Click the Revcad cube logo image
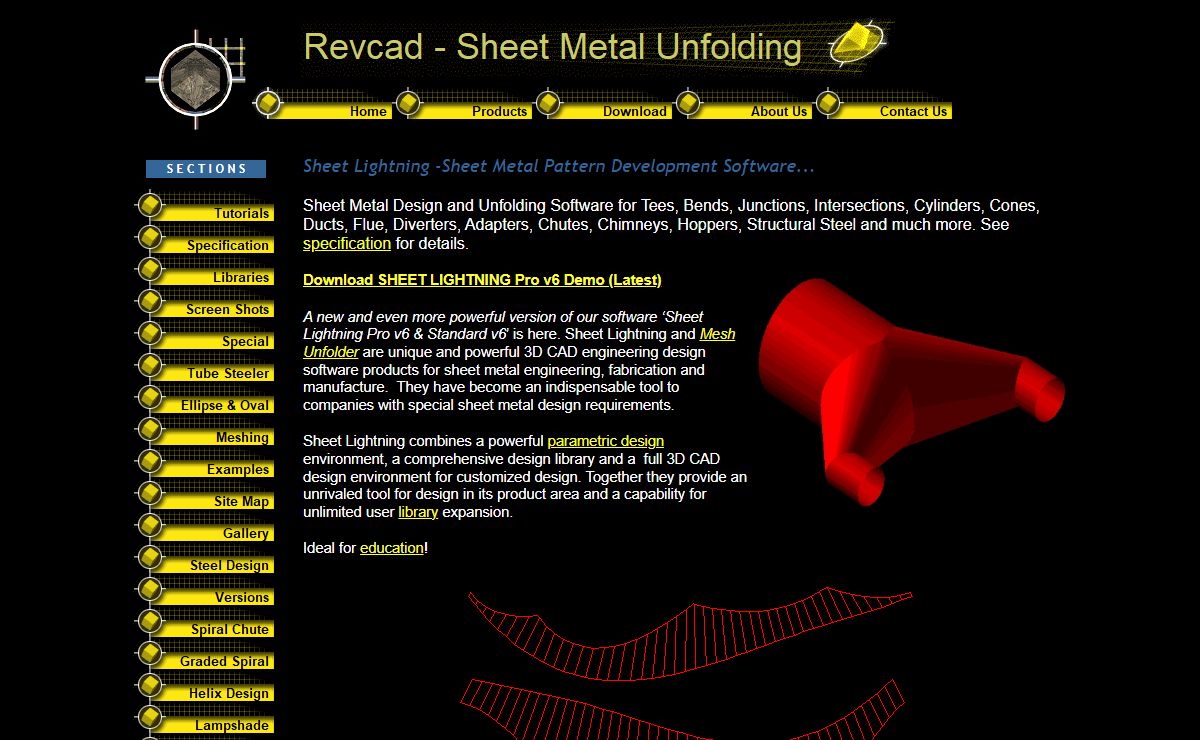The height and width of the screenshot is (740, 1200). (195, 79)
